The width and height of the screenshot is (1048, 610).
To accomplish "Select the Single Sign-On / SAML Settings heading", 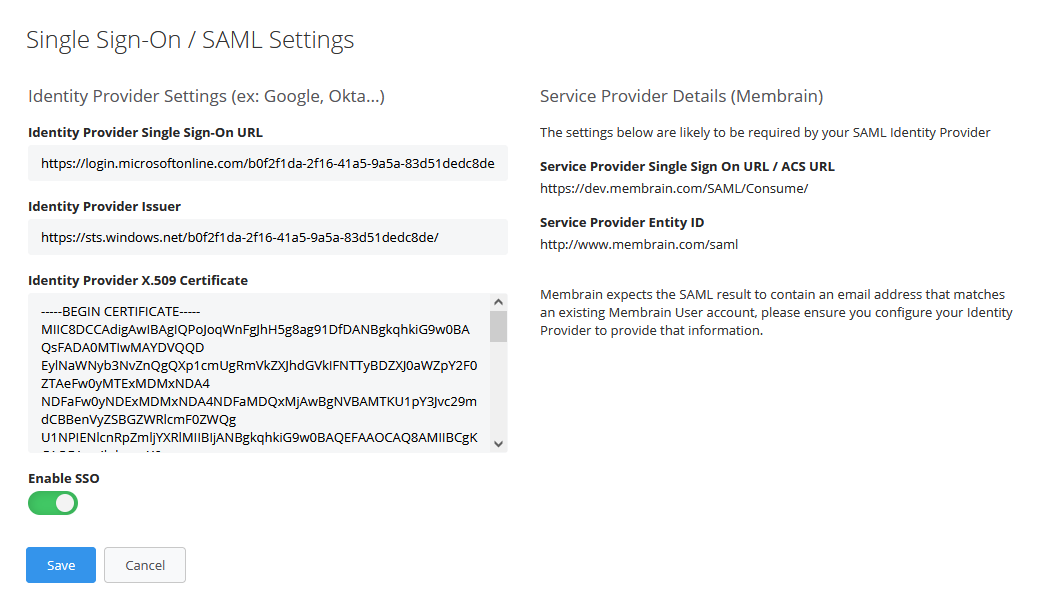I will click(x=190, y=40).
